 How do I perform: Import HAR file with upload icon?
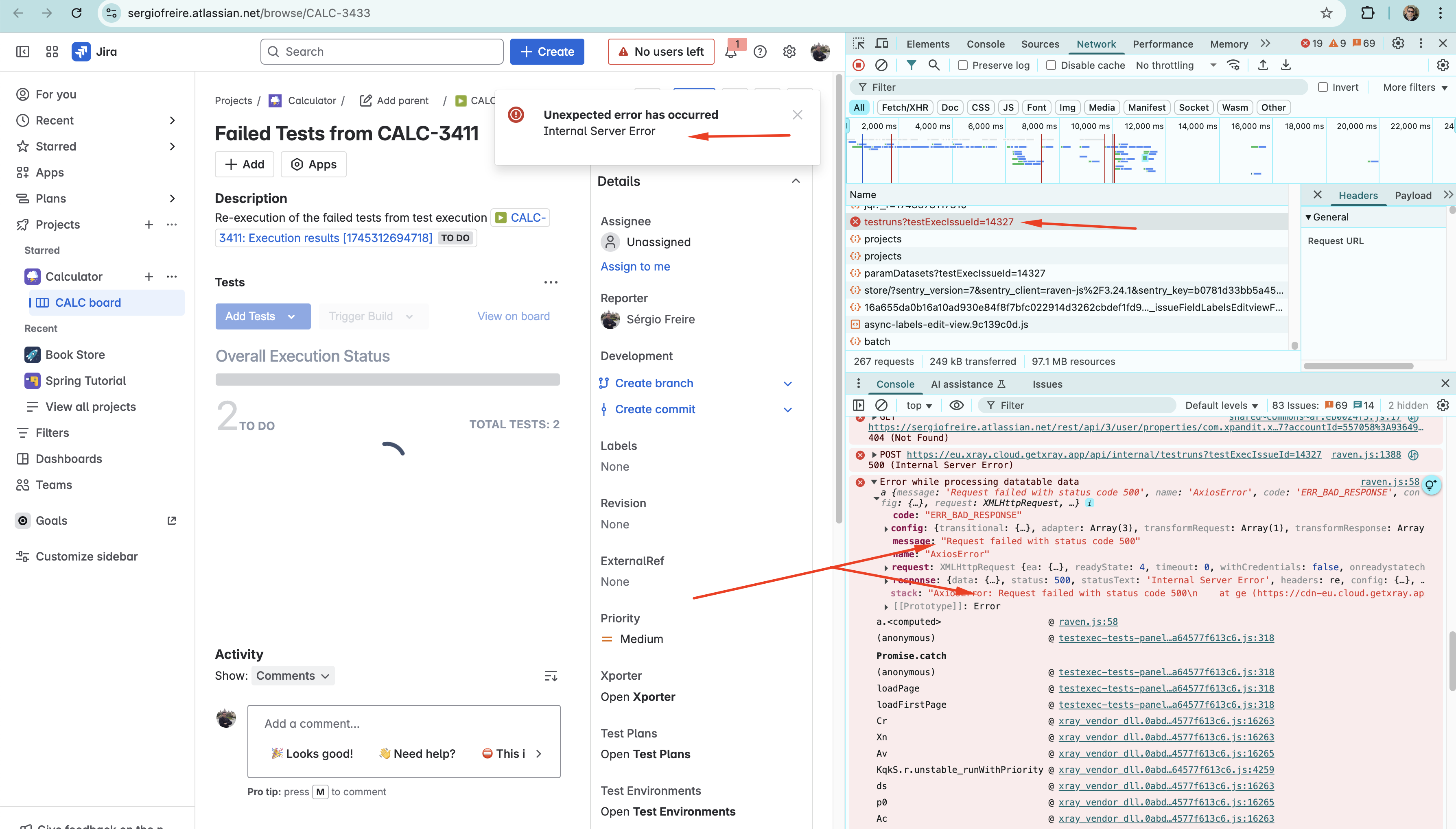(x=1262, y=65)
